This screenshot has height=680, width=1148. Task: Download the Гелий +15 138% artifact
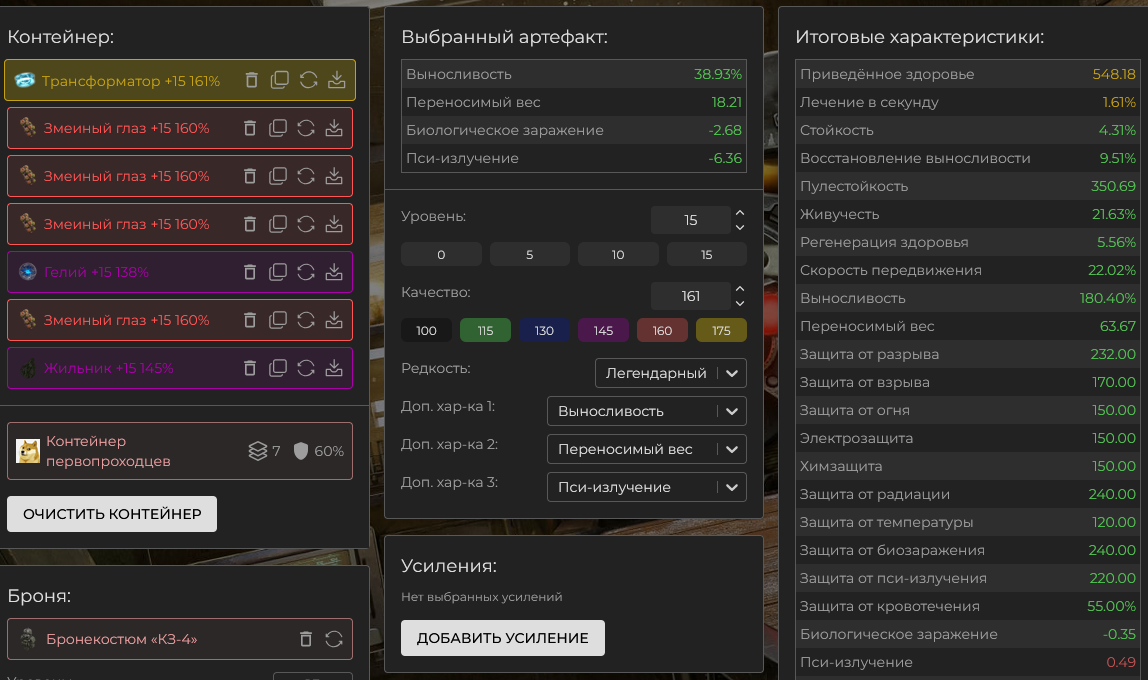[x=334, y=272]
